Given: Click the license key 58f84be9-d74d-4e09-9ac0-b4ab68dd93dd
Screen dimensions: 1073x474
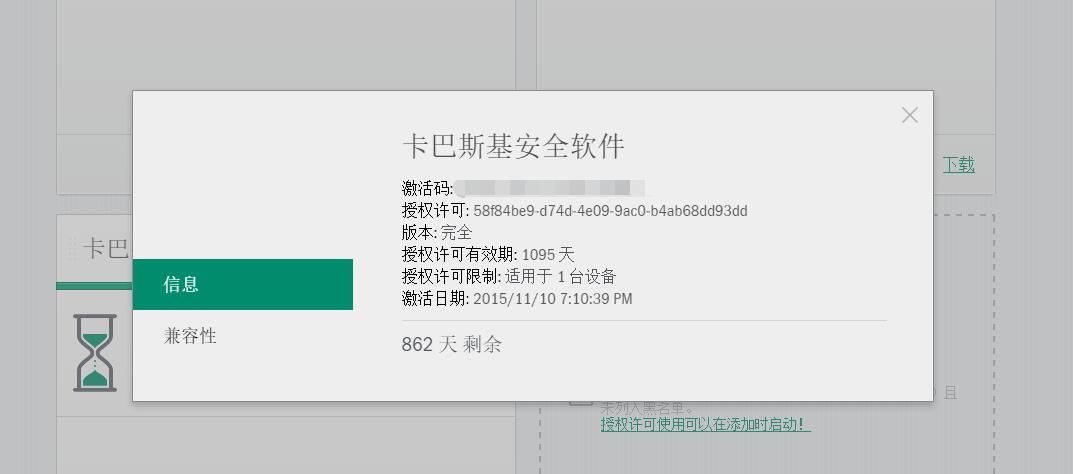Looking at the screenshot, I should pos(610,211).
